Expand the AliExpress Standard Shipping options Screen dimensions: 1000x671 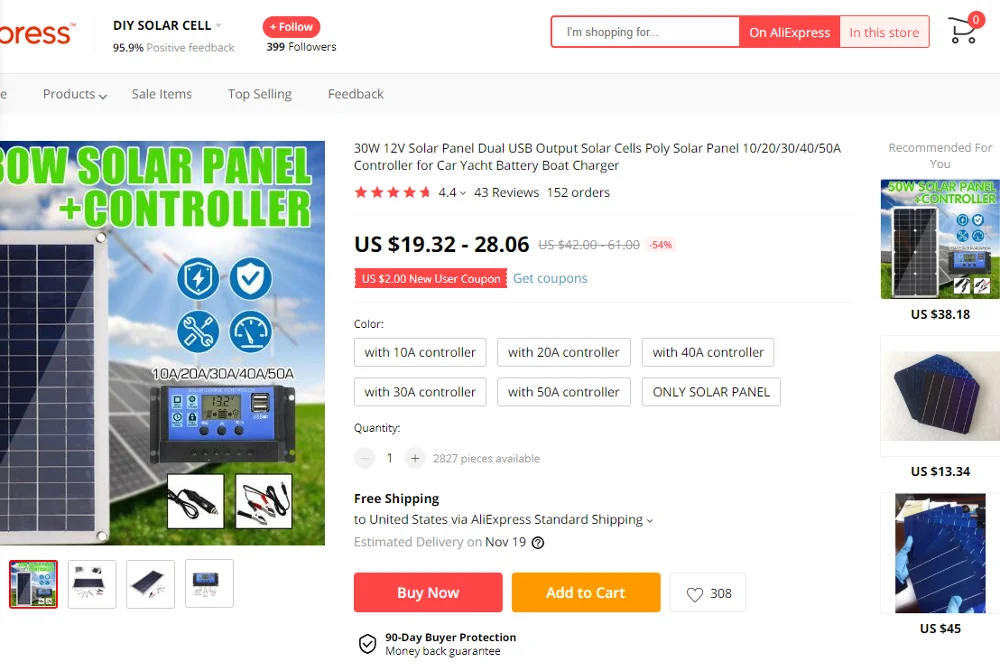(650, 520)
